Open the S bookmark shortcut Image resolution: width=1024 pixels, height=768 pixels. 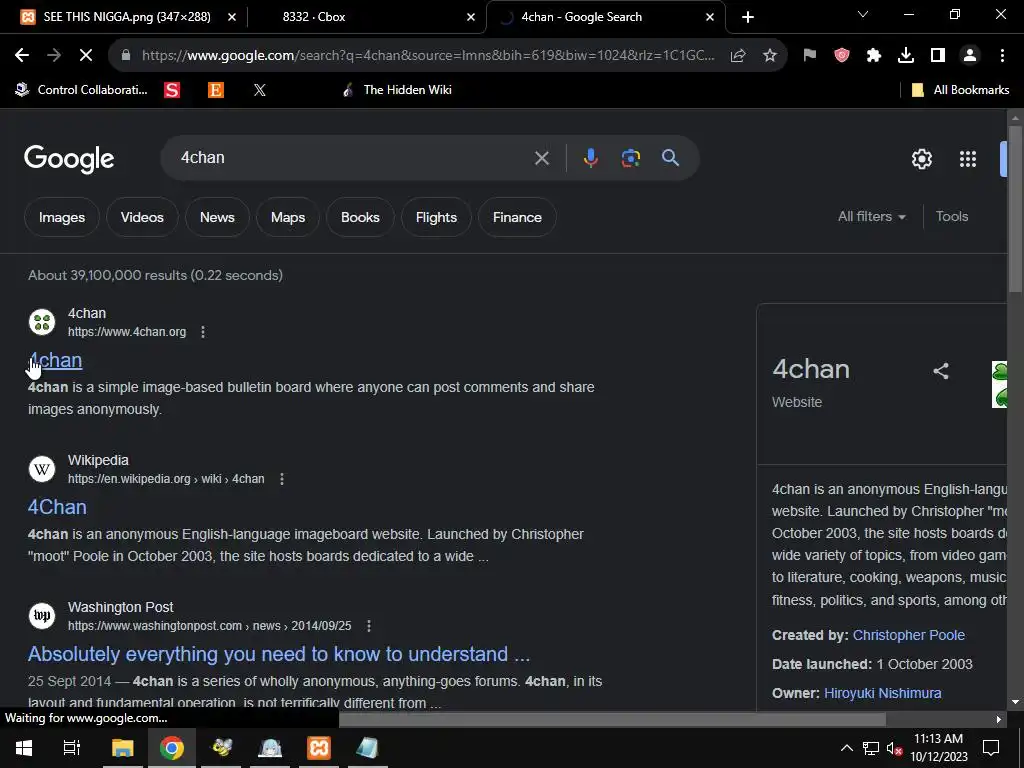172,90
